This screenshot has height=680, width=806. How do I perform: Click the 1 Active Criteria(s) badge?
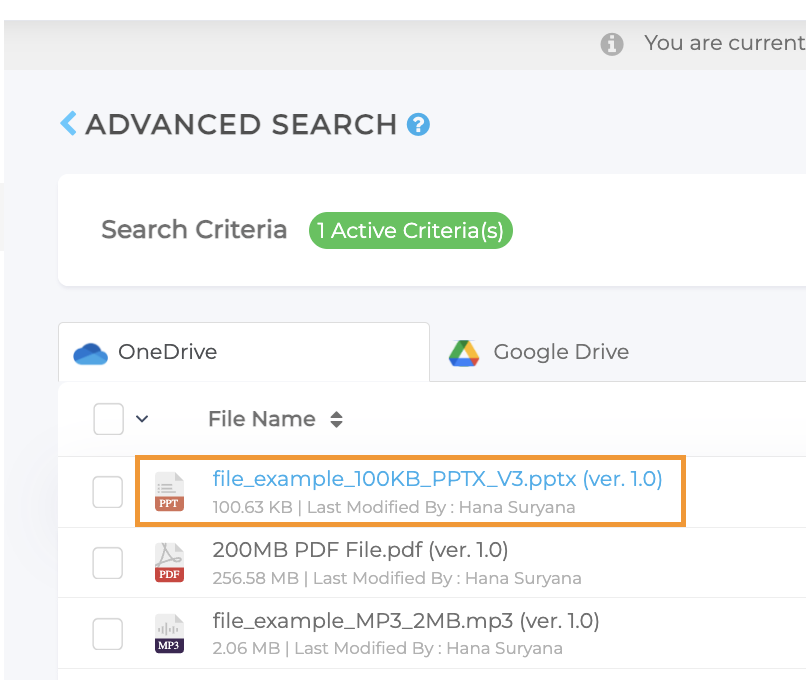click(x=410, y=231)
